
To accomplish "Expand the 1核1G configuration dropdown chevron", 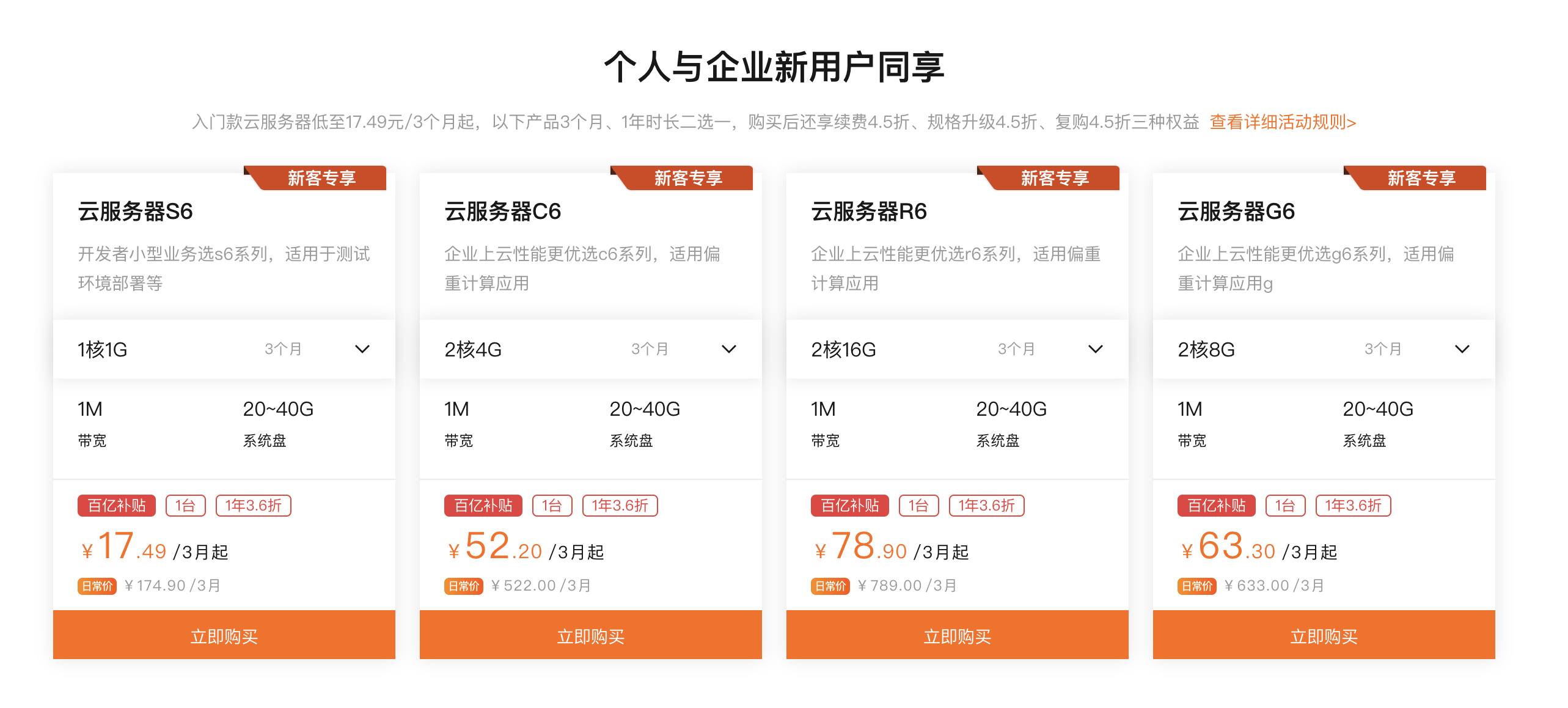I will [x=362, y=349].
